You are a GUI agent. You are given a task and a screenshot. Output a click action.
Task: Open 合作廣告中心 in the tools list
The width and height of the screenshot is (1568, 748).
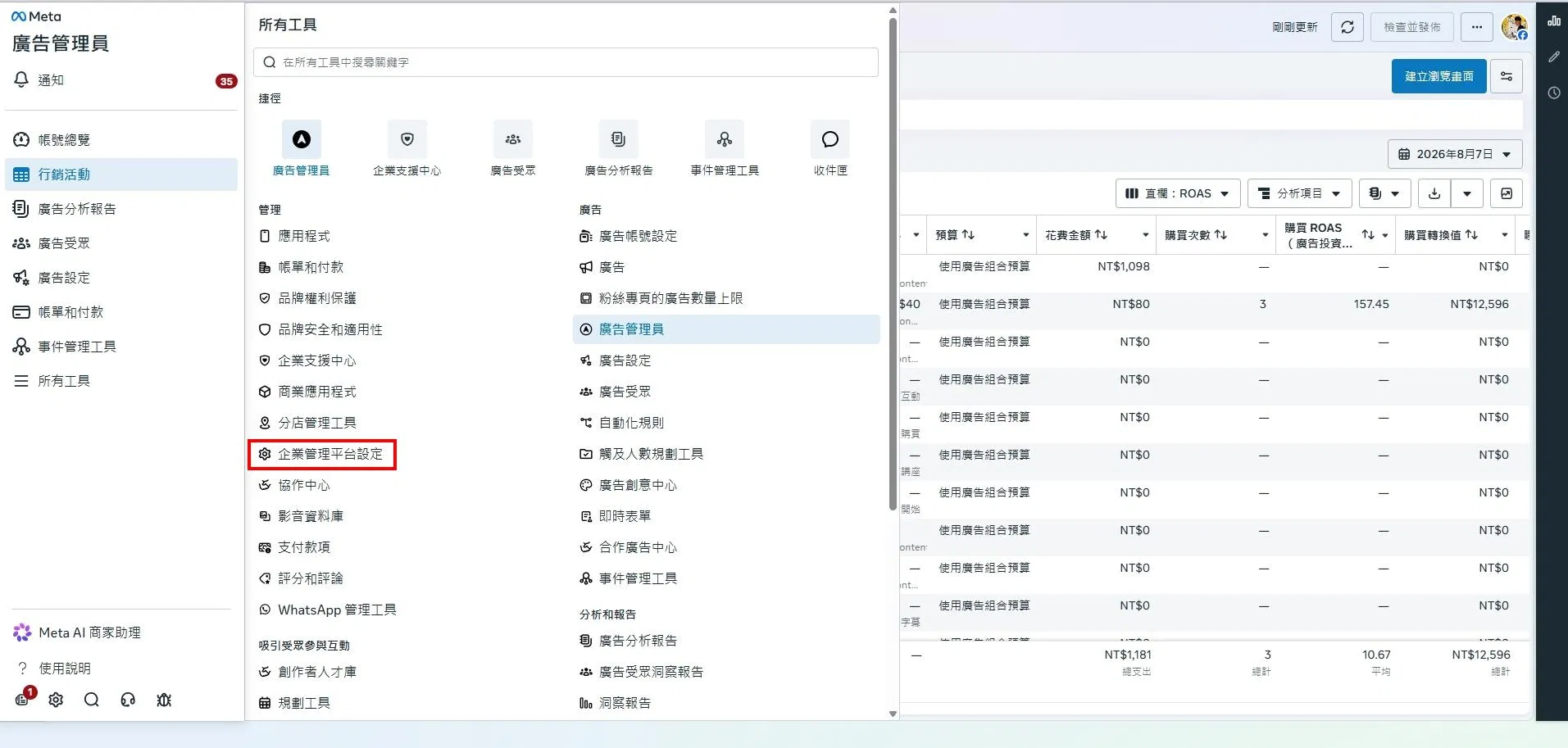(628, 547)
